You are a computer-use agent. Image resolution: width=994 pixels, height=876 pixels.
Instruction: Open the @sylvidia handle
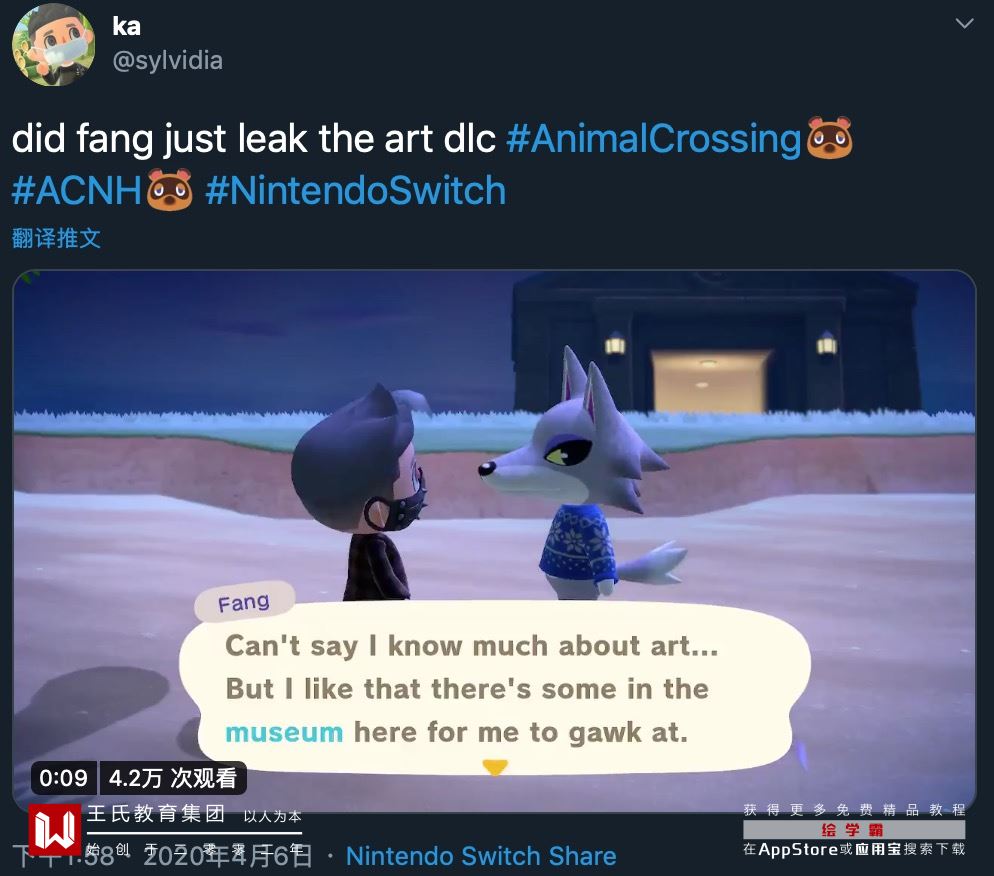pyautogui.click(x=167, y=61)
